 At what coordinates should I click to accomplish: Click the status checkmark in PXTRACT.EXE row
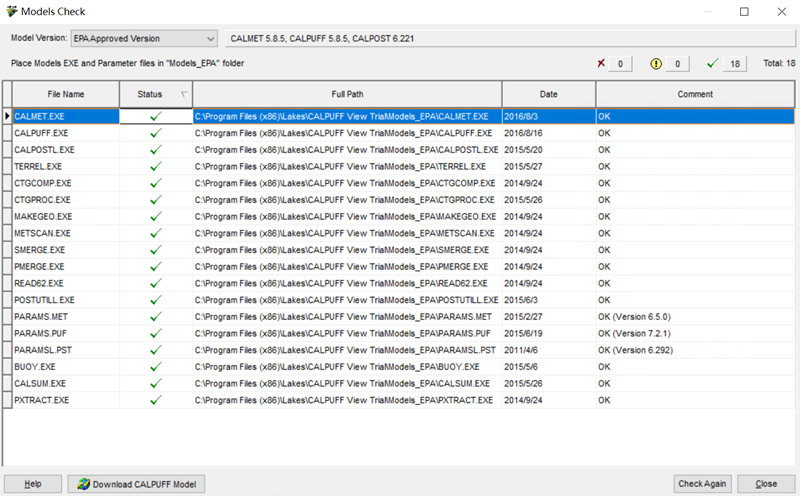pos(155,400)
